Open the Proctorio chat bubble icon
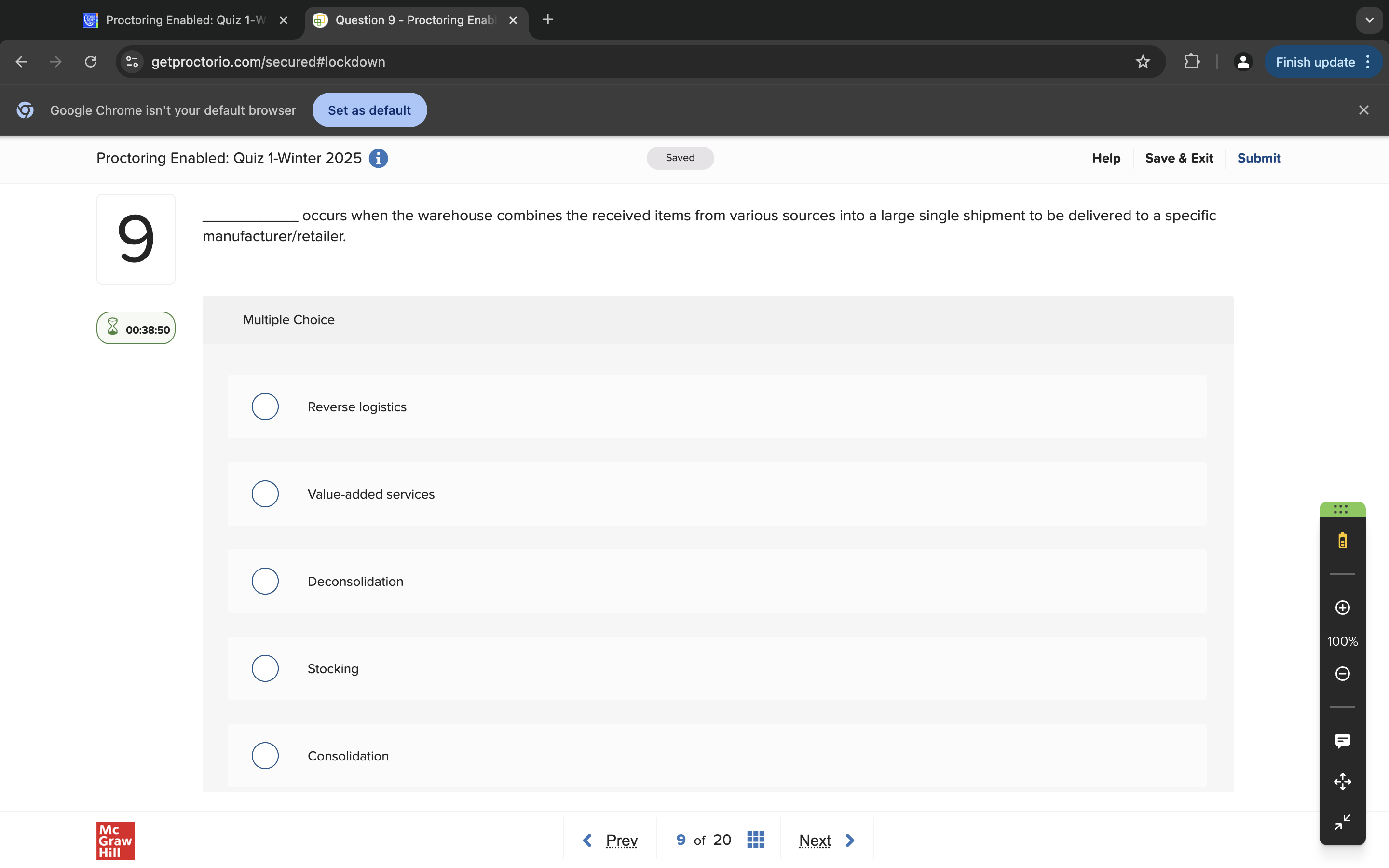Viewport: 1389px width, 868px height. coord(1342,741)
